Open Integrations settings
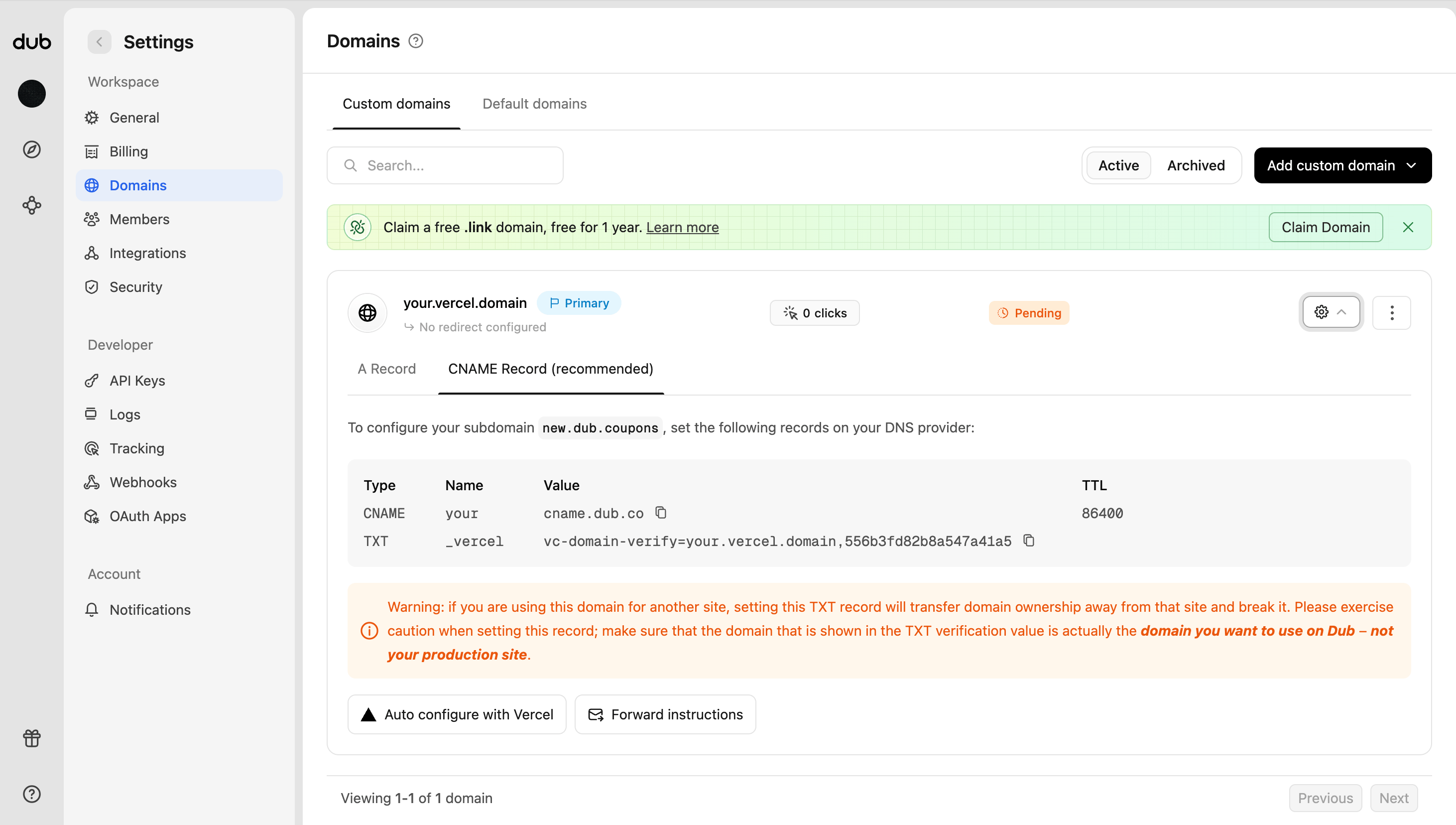The height and width of the screenshot is (825, 1456). pyautogui.click(x=179, y=253)
